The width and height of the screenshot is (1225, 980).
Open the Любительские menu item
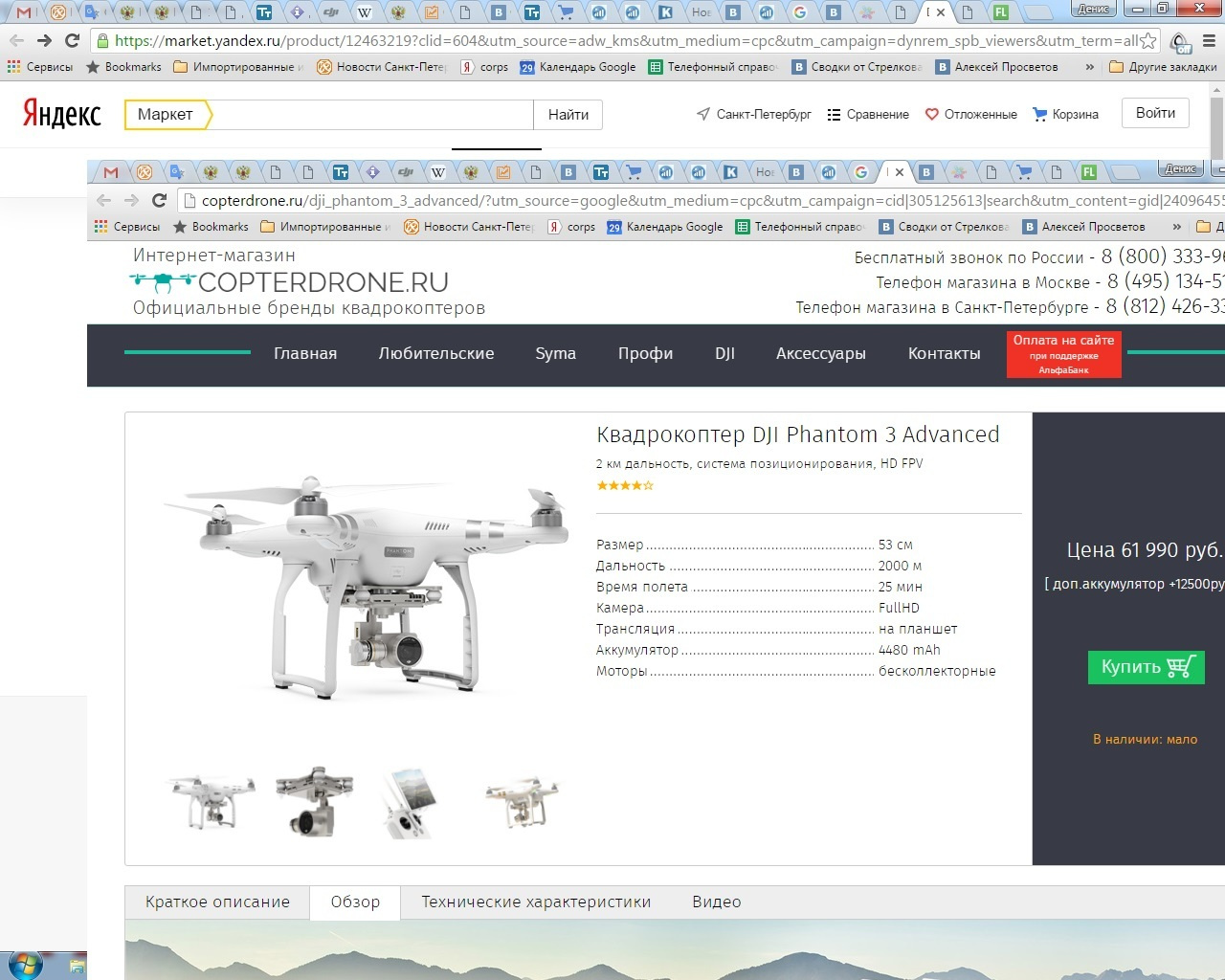tap(436, 353)
